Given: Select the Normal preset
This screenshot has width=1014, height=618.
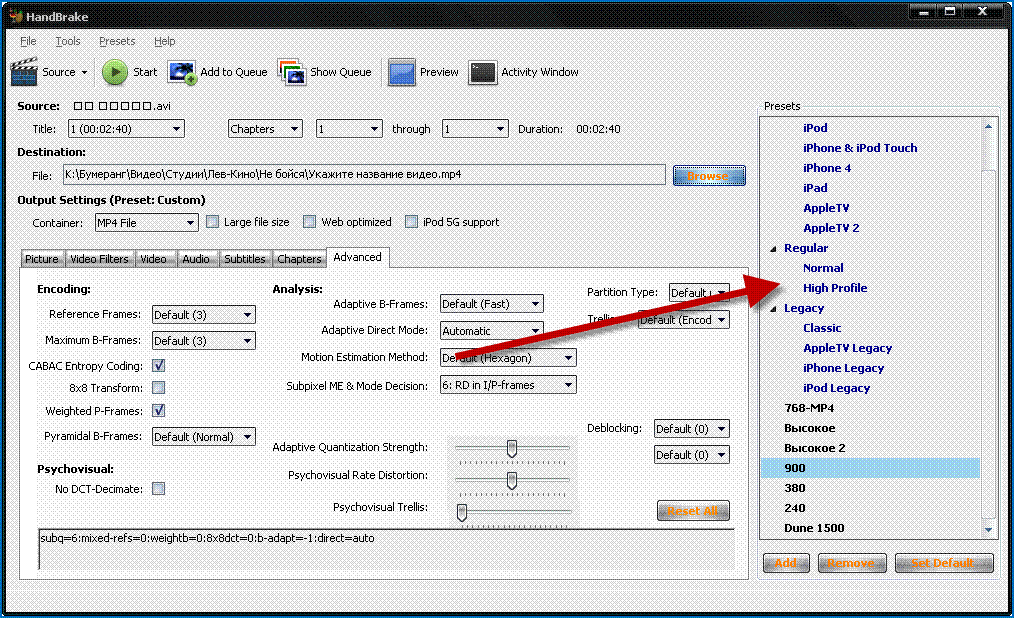Looking at the screenshot, I should click(823, 268).
